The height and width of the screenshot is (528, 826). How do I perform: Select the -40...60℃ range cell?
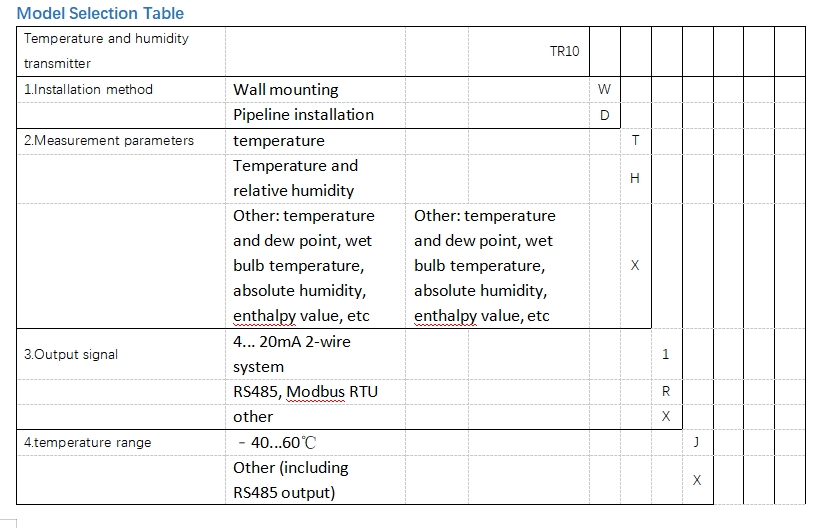279,442
